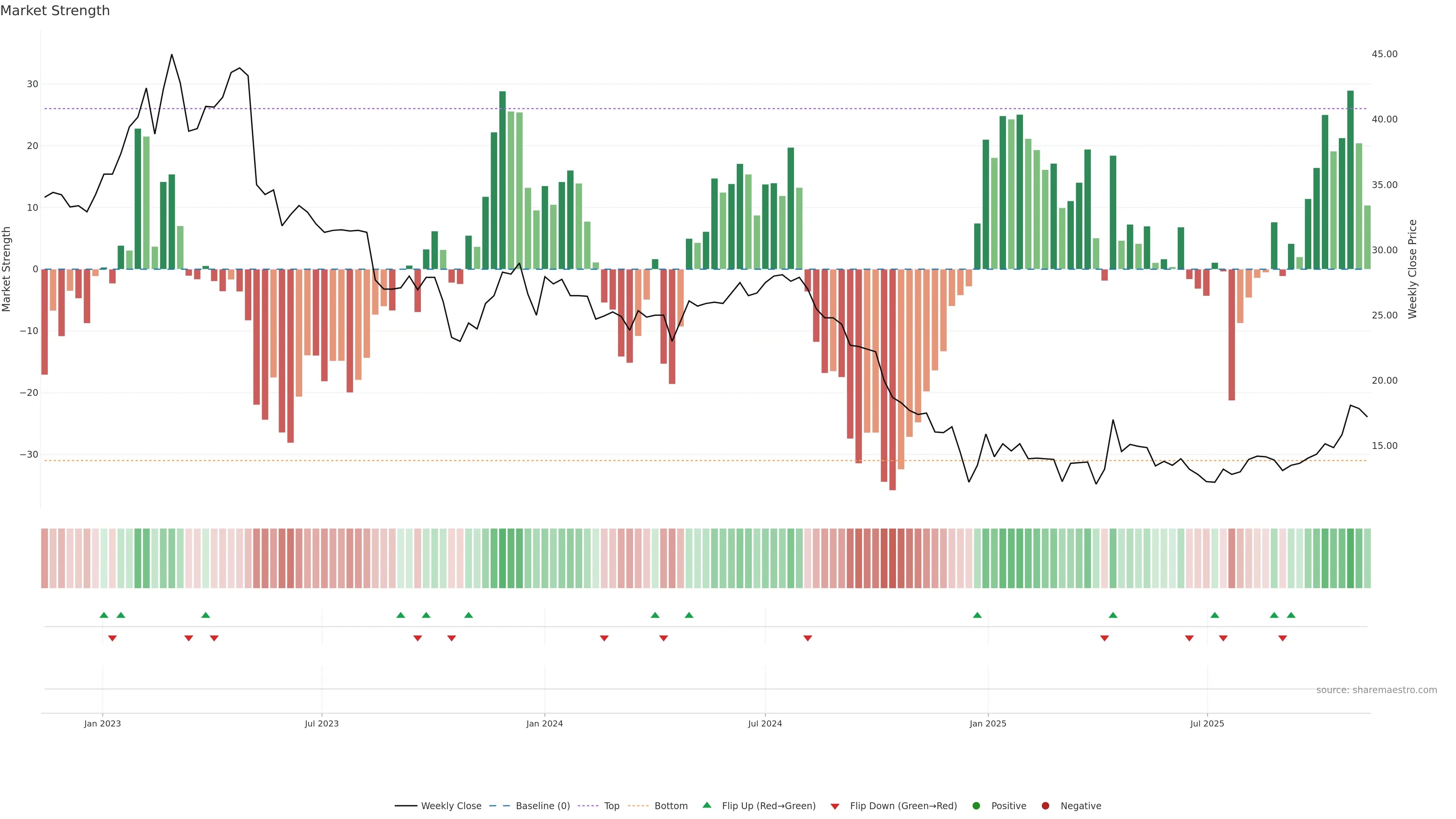Click the Jul 2025 x-axis label
1456x819 pixels.
coord(1207,723)
